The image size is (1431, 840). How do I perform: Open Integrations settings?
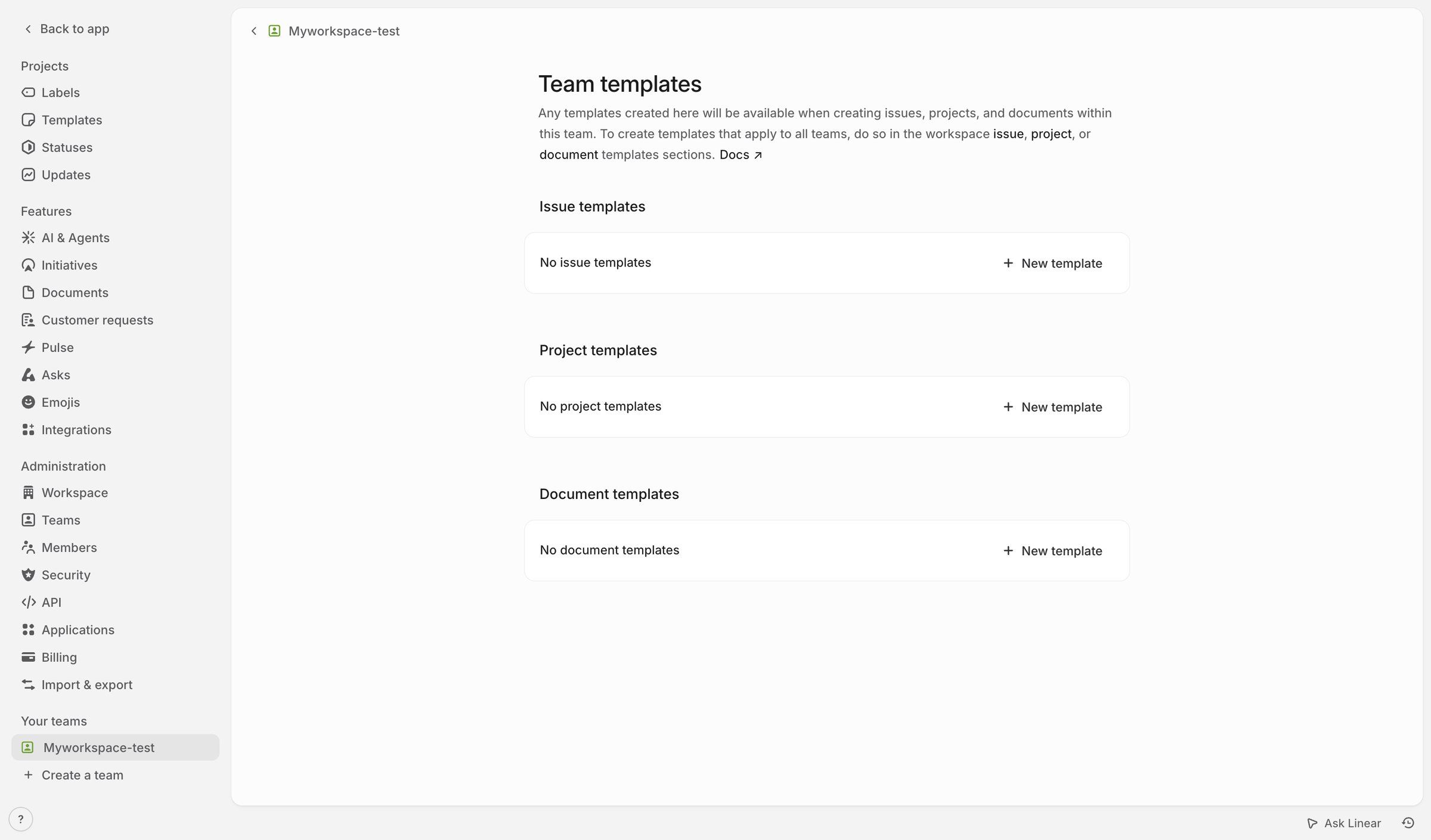tap(115, 430)
